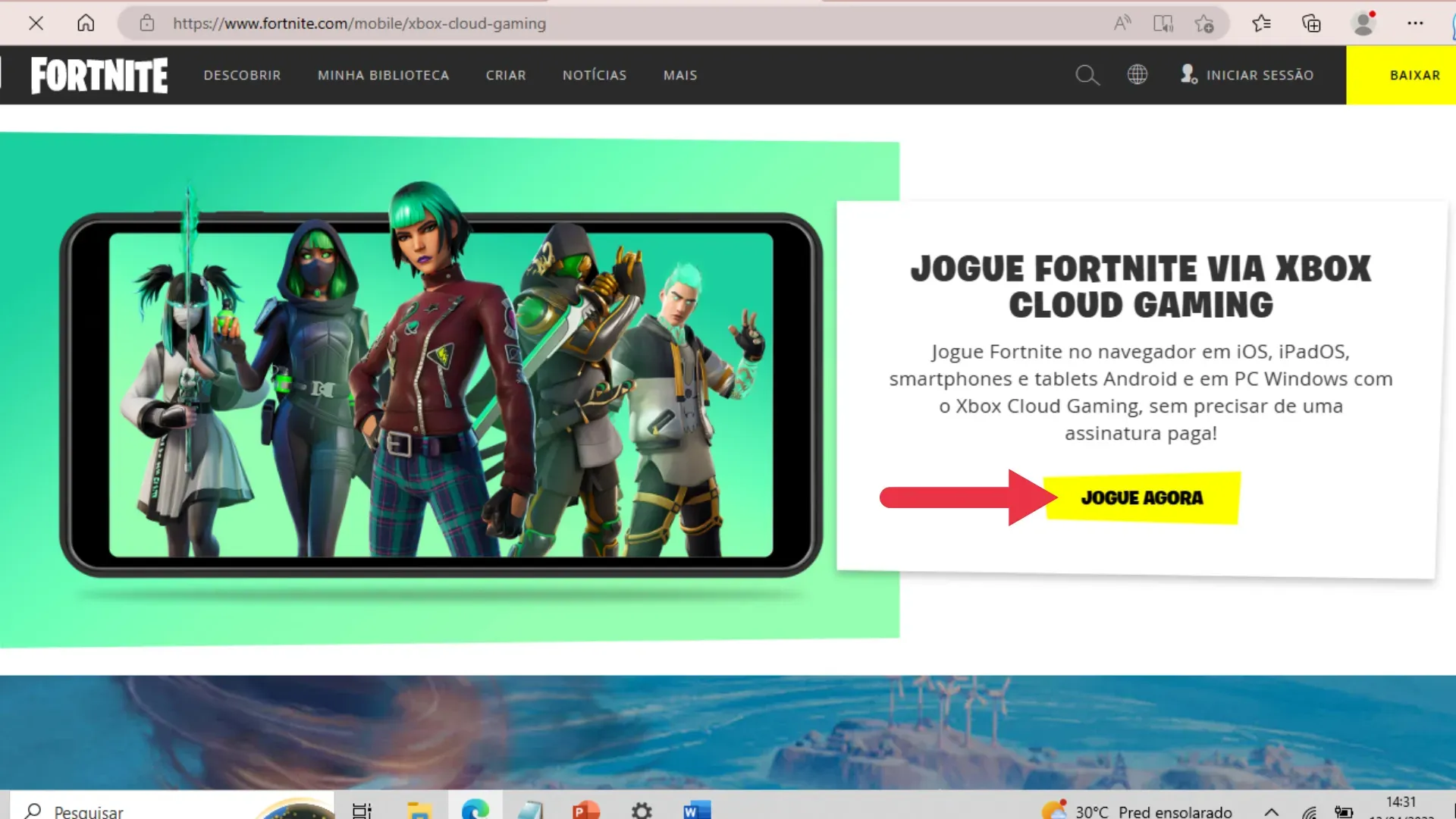The width and height of the screenshot is (1456, 819).
Task: Click INICIAR SESSÃO to sign in
Action: click(x=1247, y=74)
